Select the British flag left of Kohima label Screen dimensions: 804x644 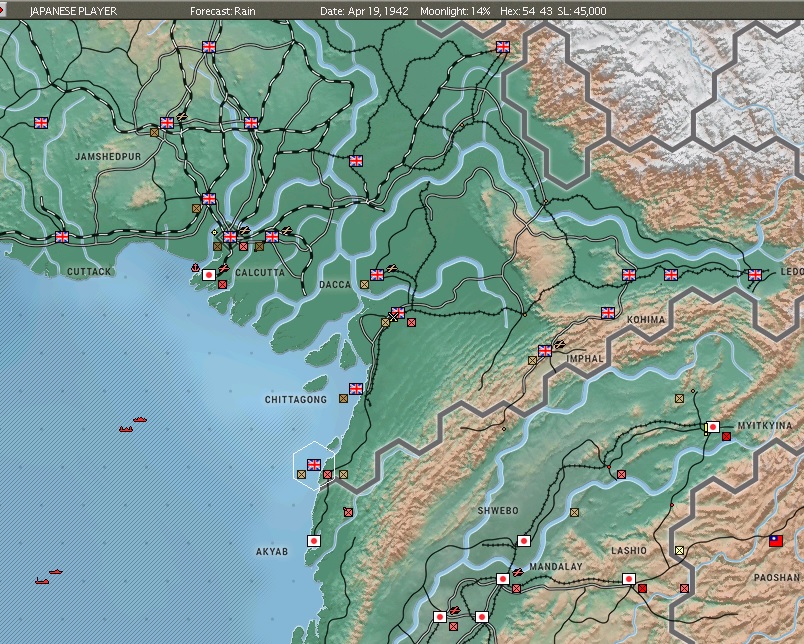[x=608, y=313]
